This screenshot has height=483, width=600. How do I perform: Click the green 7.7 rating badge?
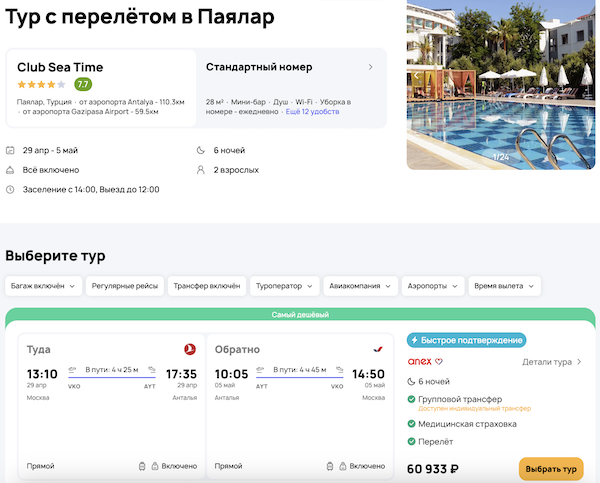point(83,84)
